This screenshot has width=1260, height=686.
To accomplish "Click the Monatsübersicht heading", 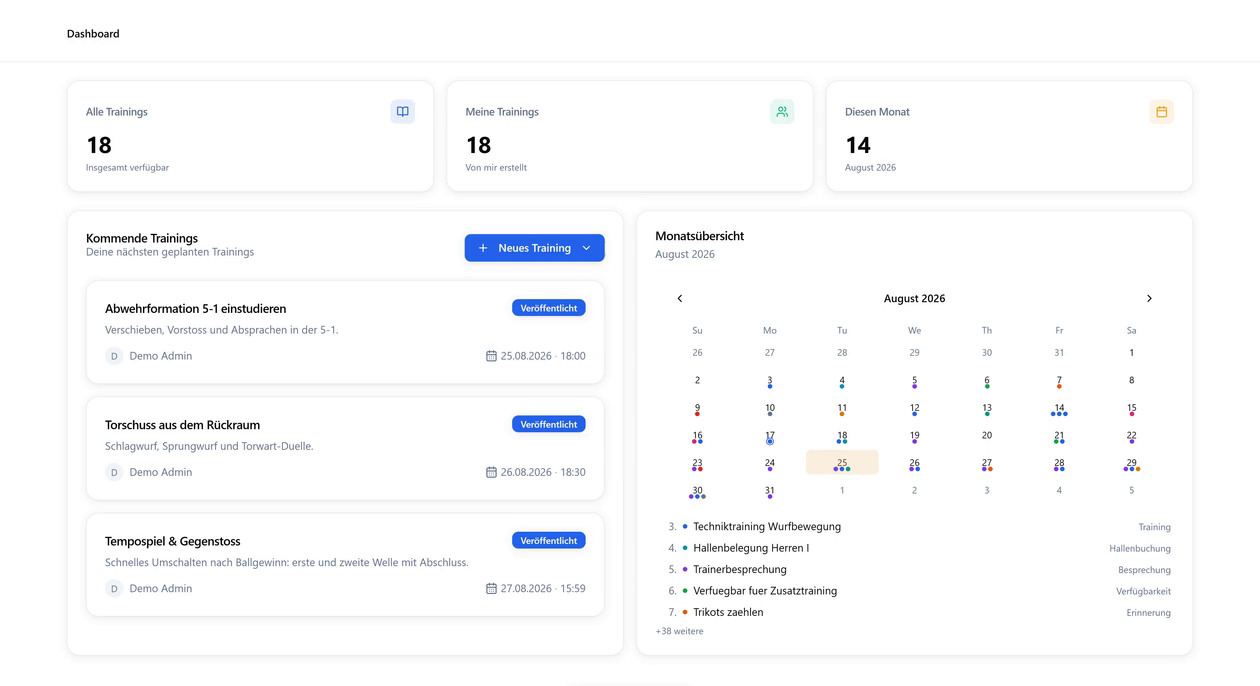I will point(700,236).
